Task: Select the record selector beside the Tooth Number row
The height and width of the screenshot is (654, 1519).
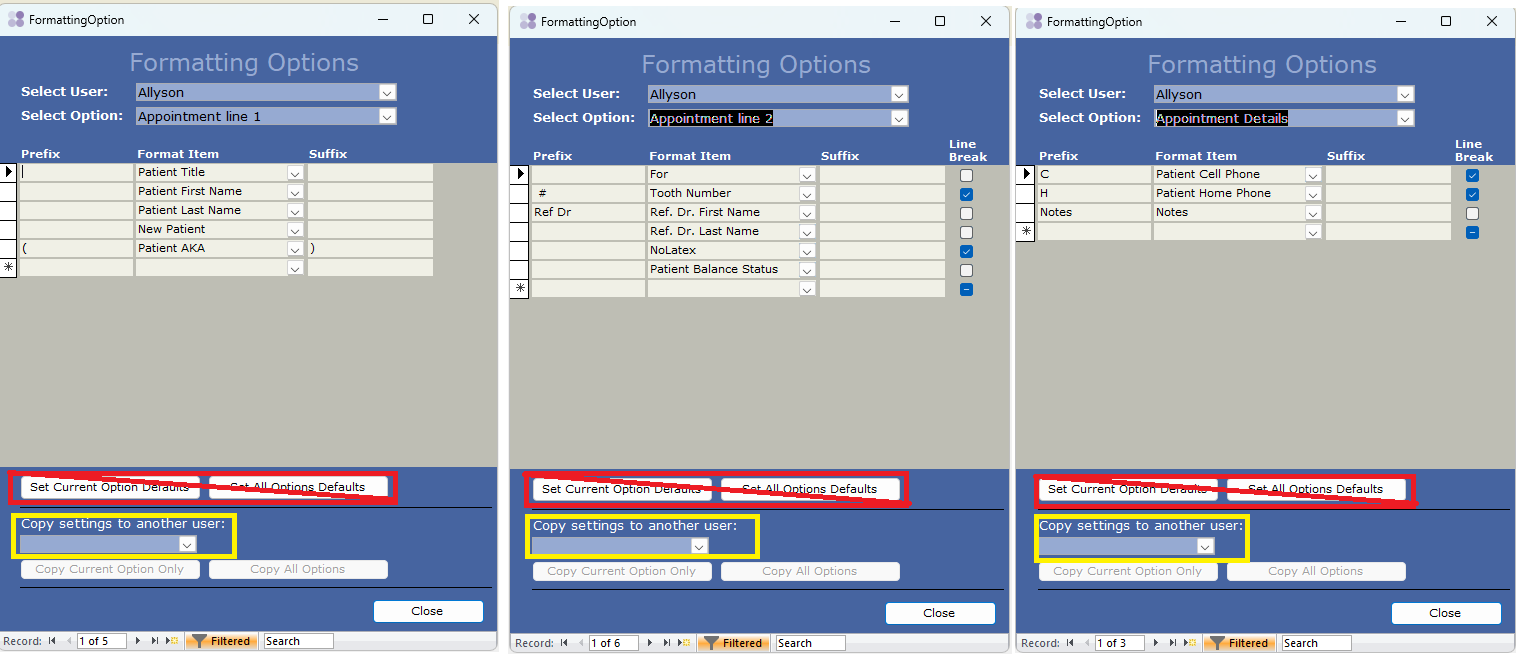Action: tap(520, 193)
